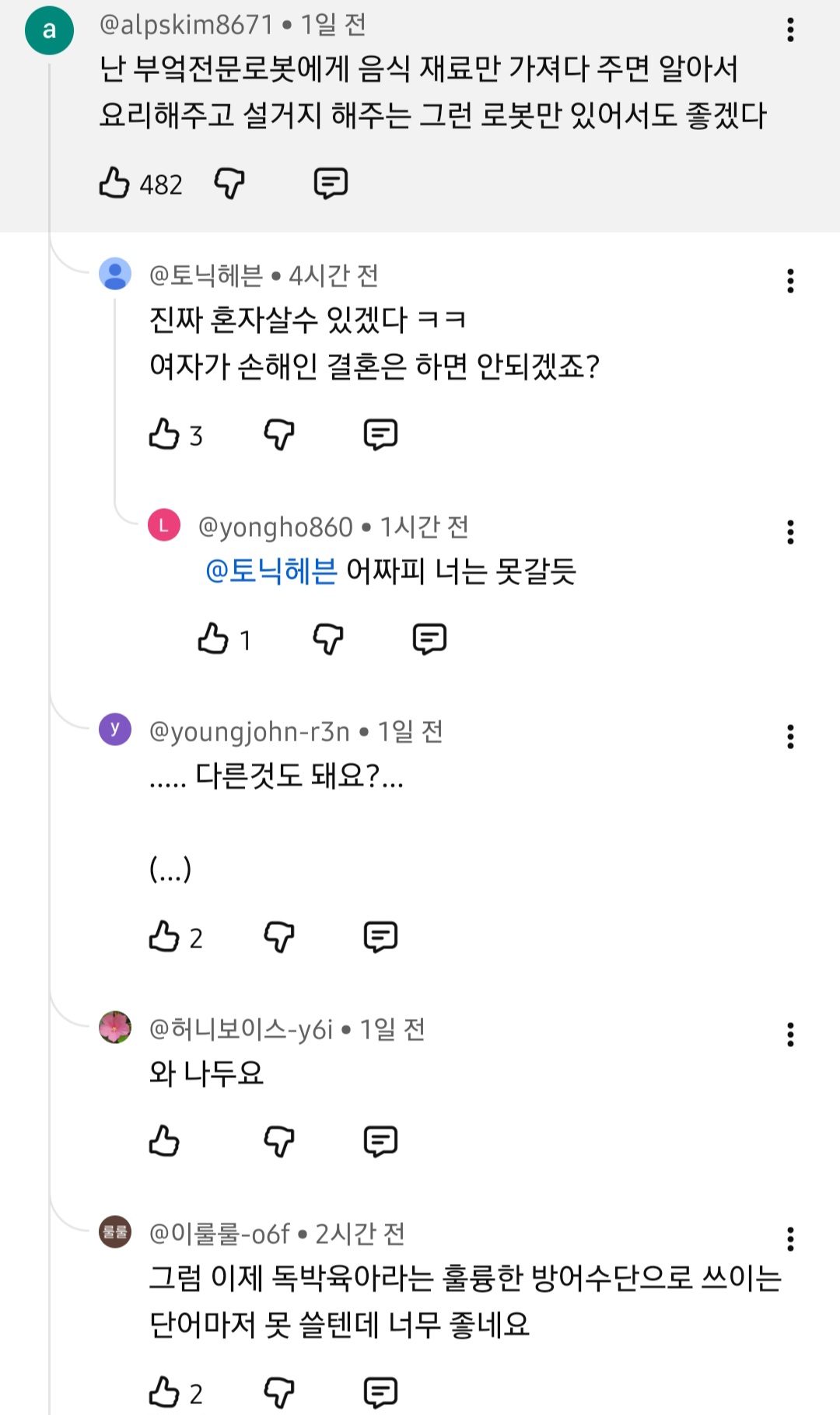
Task: Open more options for @허니보이스-y6i reply
Action: coord(790,1035)
